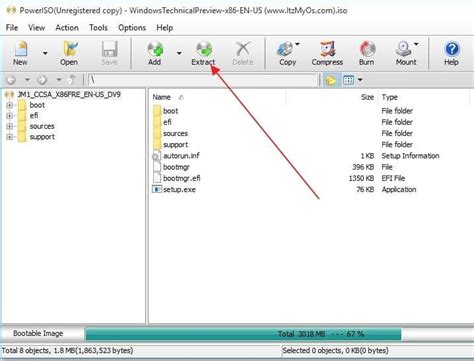Toggle the folders tree pane icon
Screen dimensions: 474x361
[331, 80]
